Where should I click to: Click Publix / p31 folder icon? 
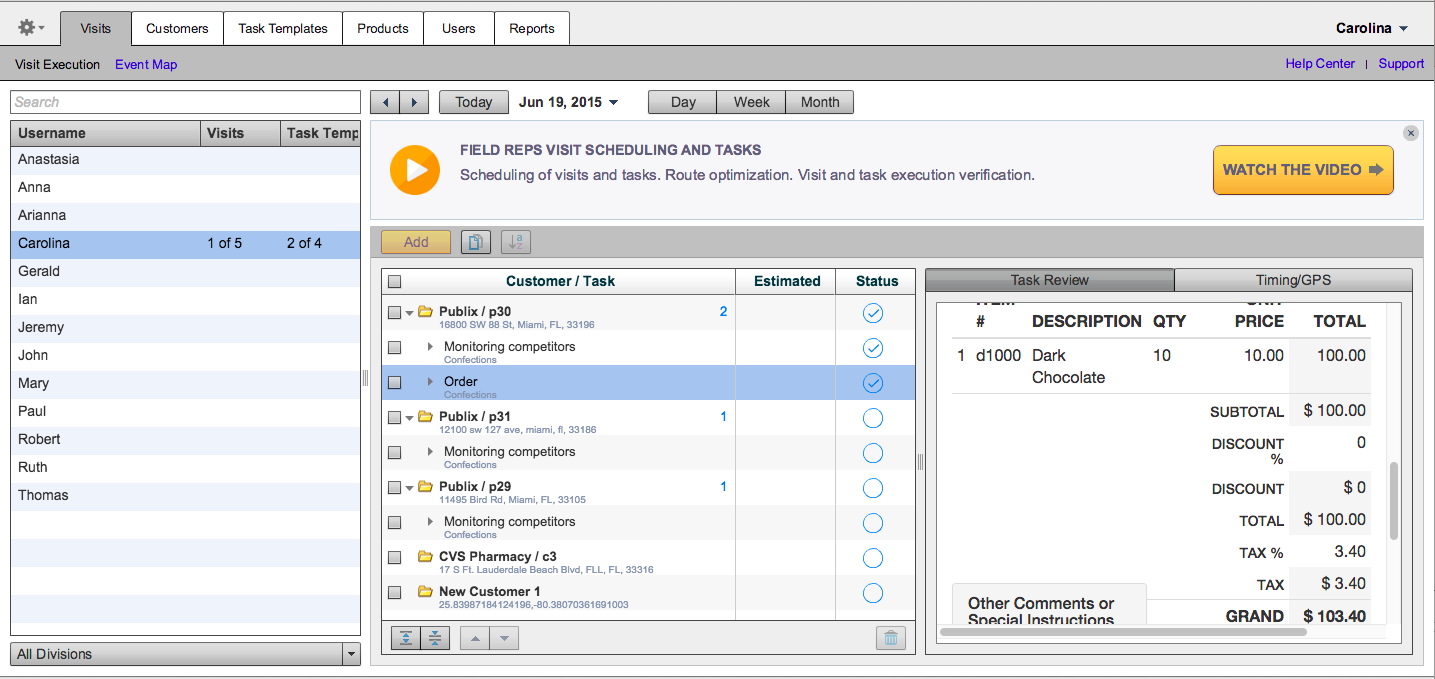click(x=425, y=417)
